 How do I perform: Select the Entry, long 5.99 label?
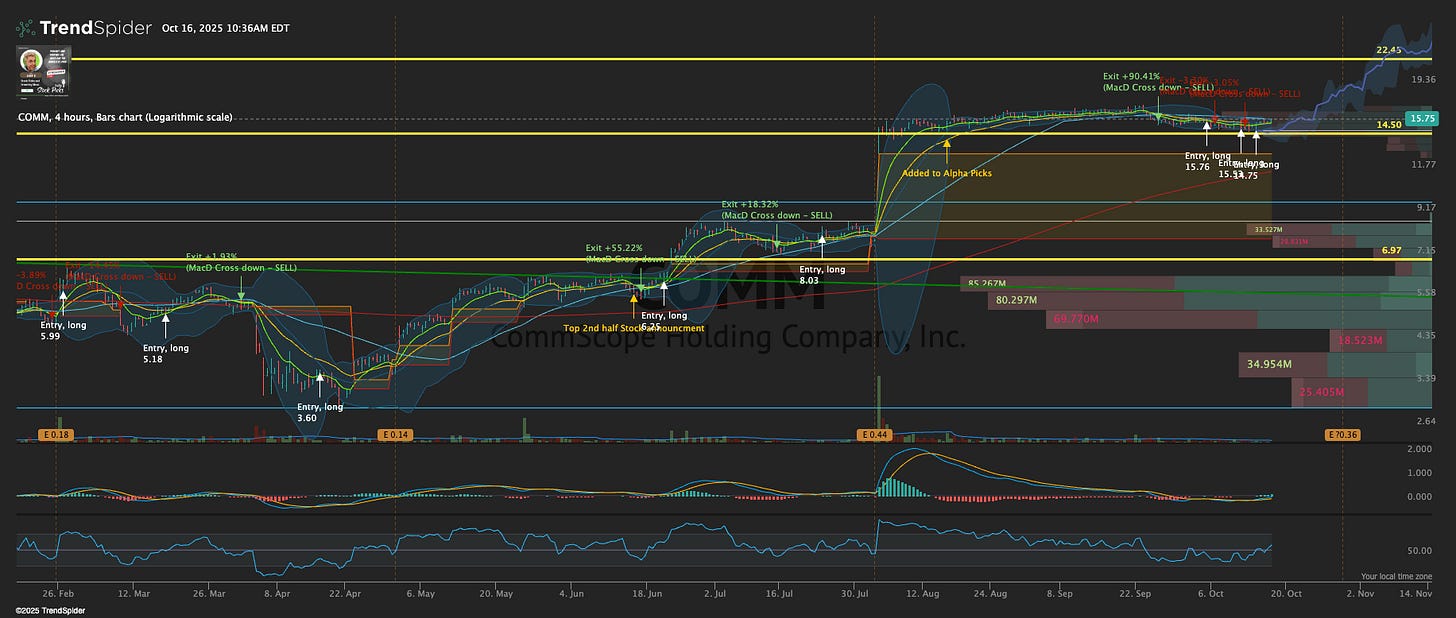click(63, 329)
